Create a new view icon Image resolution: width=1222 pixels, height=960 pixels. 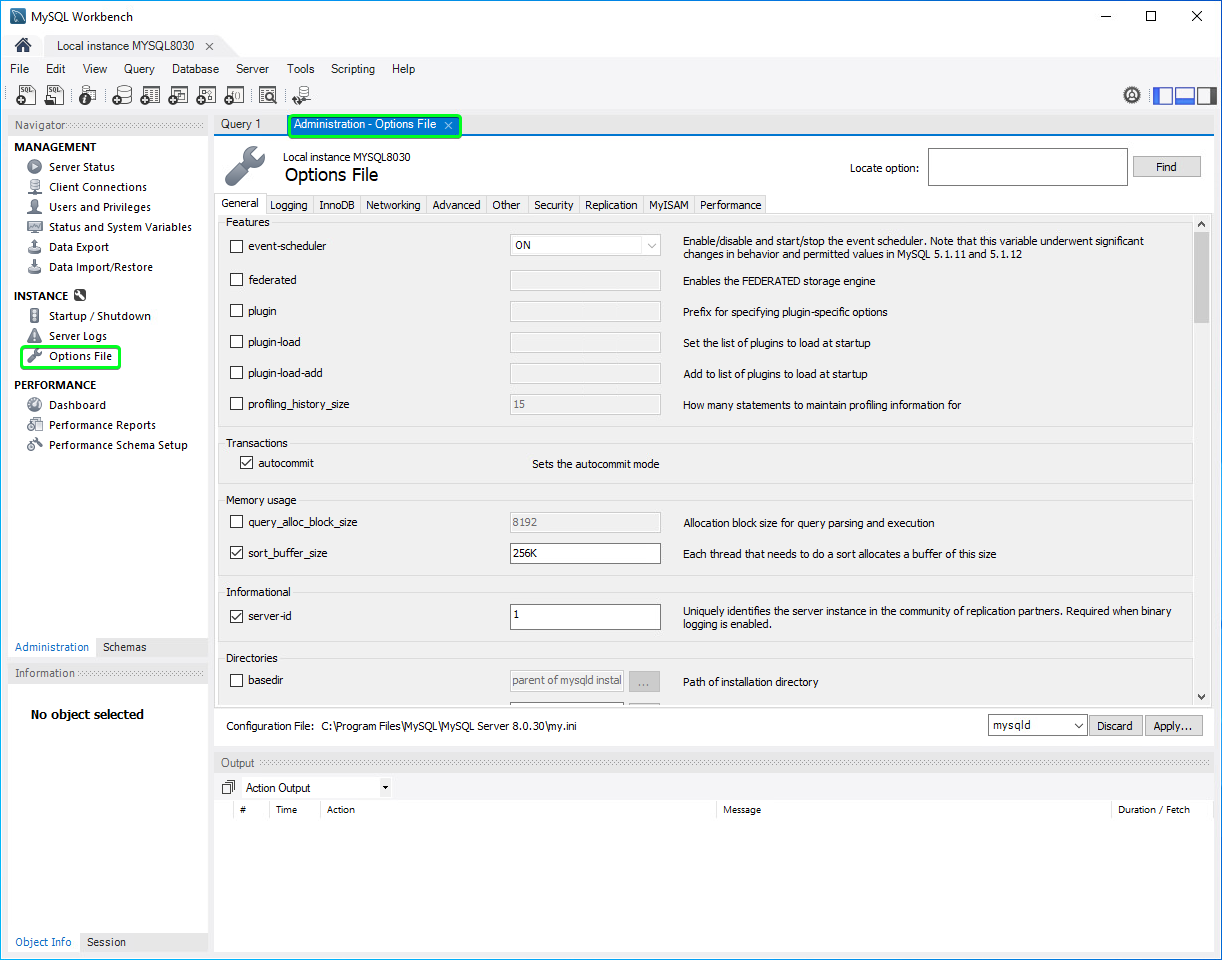click(x=178, y=95)
